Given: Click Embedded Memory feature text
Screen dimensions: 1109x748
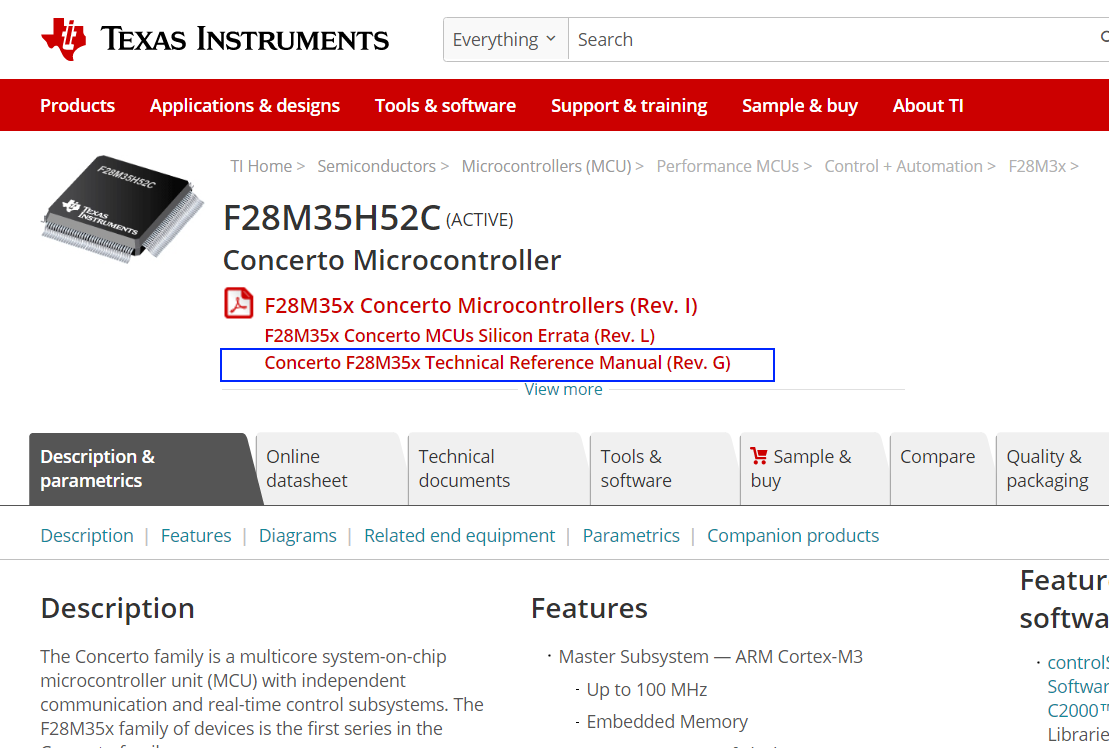Looking at the screenshot, I should click(667, 721).
